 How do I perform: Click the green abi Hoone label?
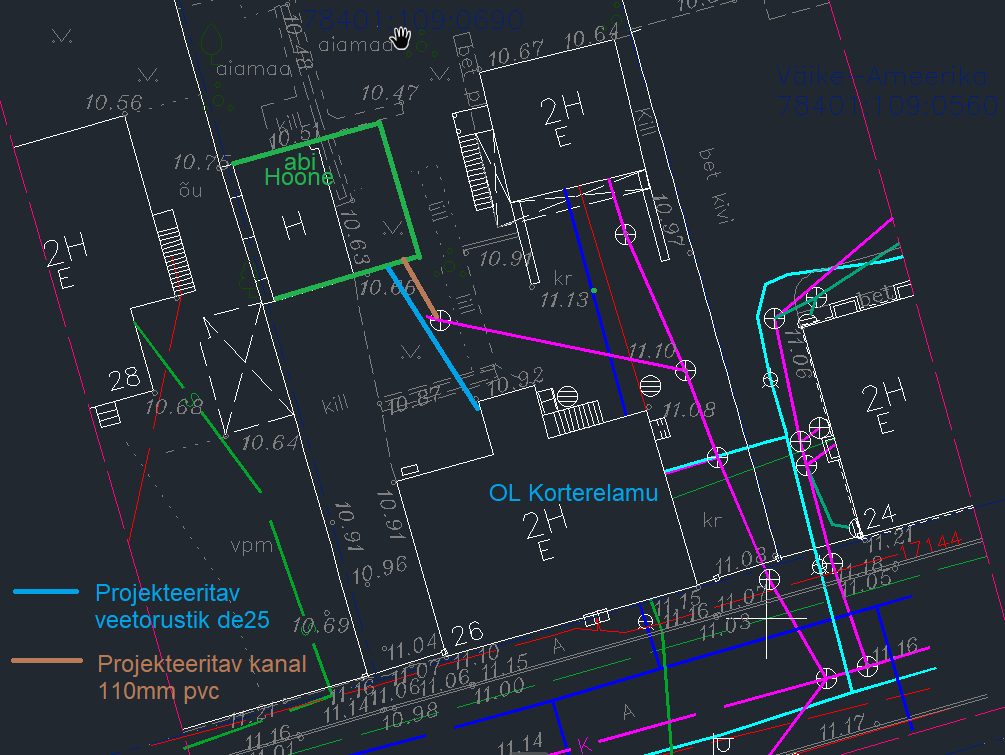coord(299,170)
